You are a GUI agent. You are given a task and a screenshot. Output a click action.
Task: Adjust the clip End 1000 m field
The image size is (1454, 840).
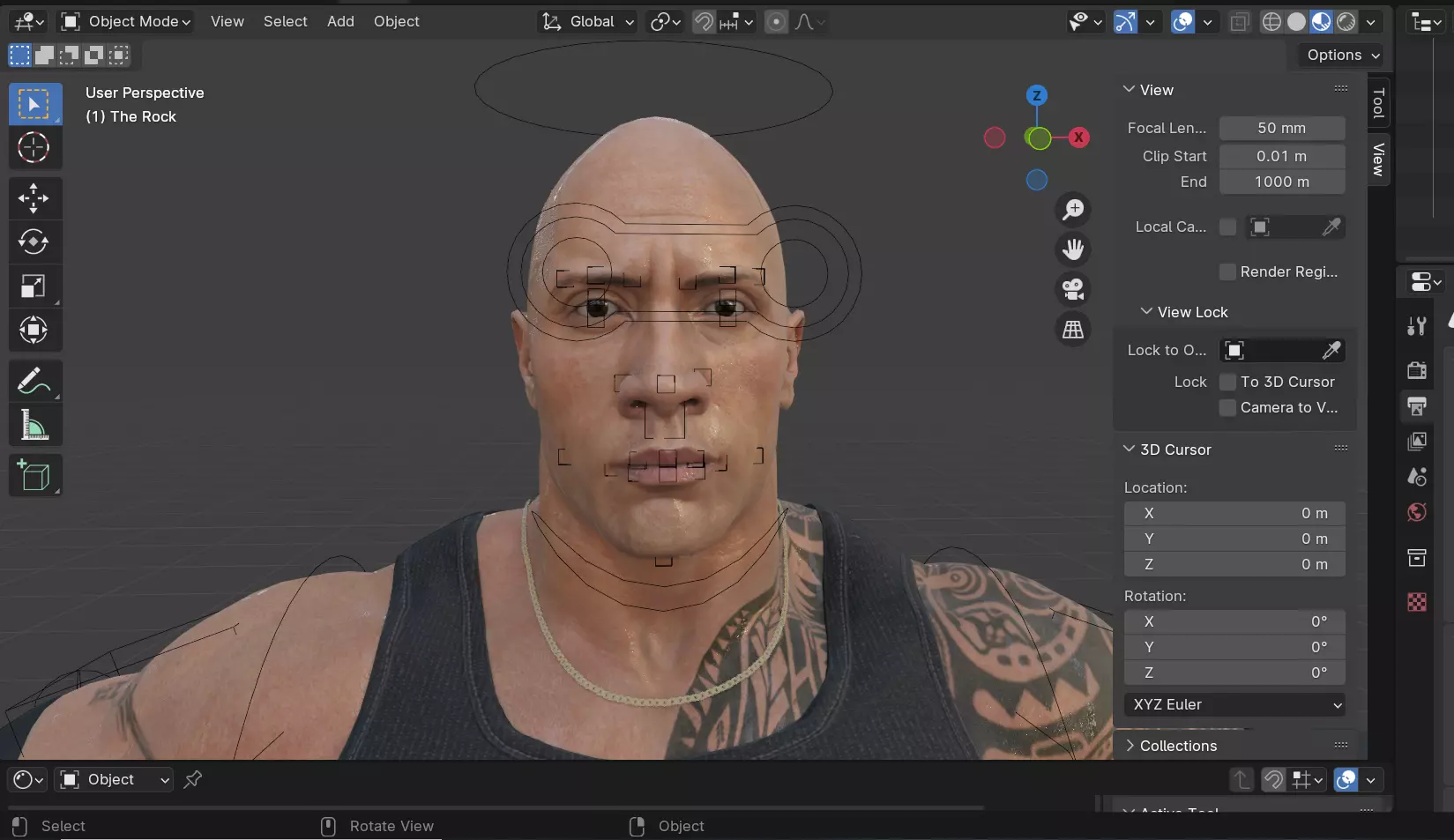[x=1282, y=182]
